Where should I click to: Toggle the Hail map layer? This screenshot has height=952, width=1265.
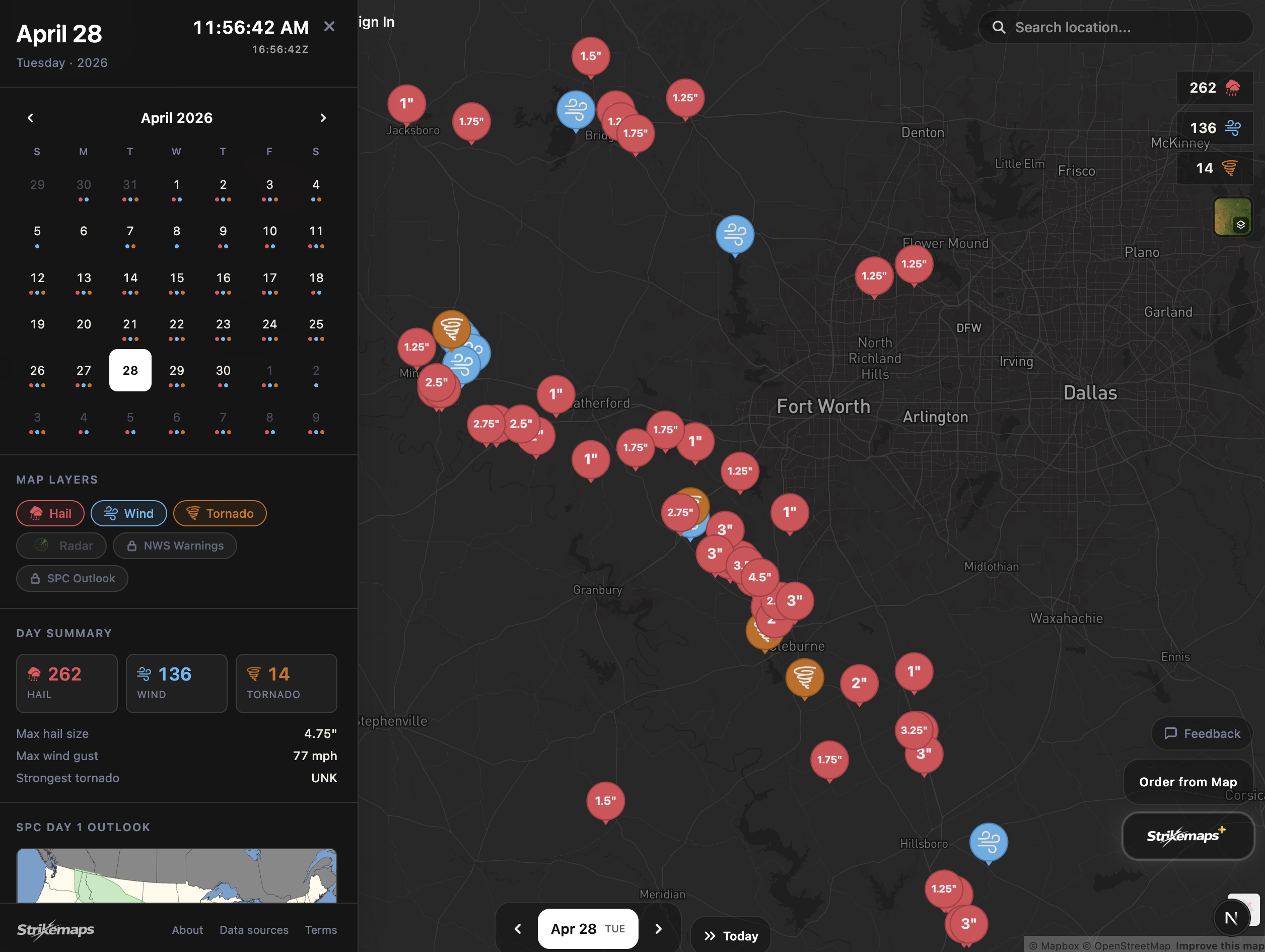coord(50,513)
